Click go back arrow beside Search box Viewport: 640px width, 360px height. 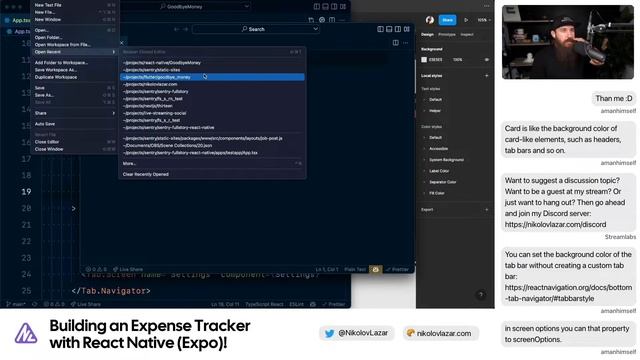(177, 29)
